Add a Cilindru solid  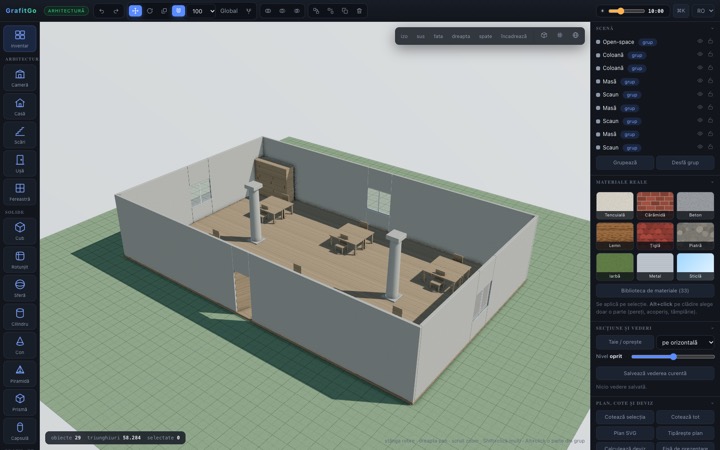pyautogui.click(x=20, y=316)
